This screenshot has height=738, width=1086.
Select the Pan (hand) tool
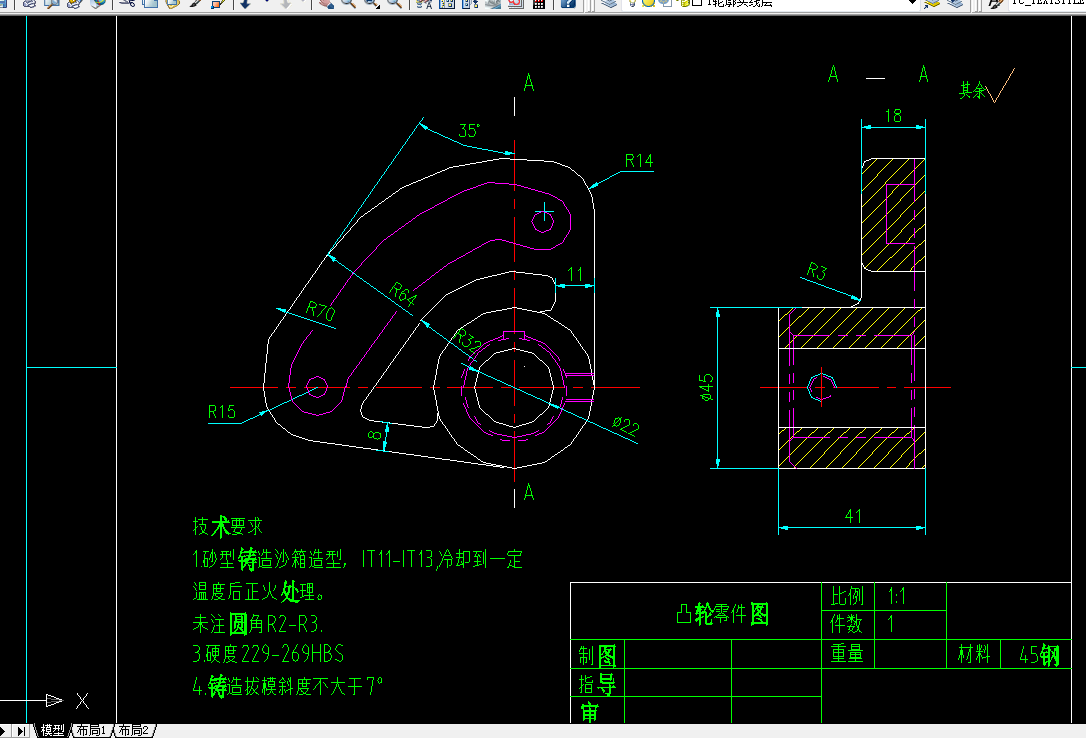(325, 5)
